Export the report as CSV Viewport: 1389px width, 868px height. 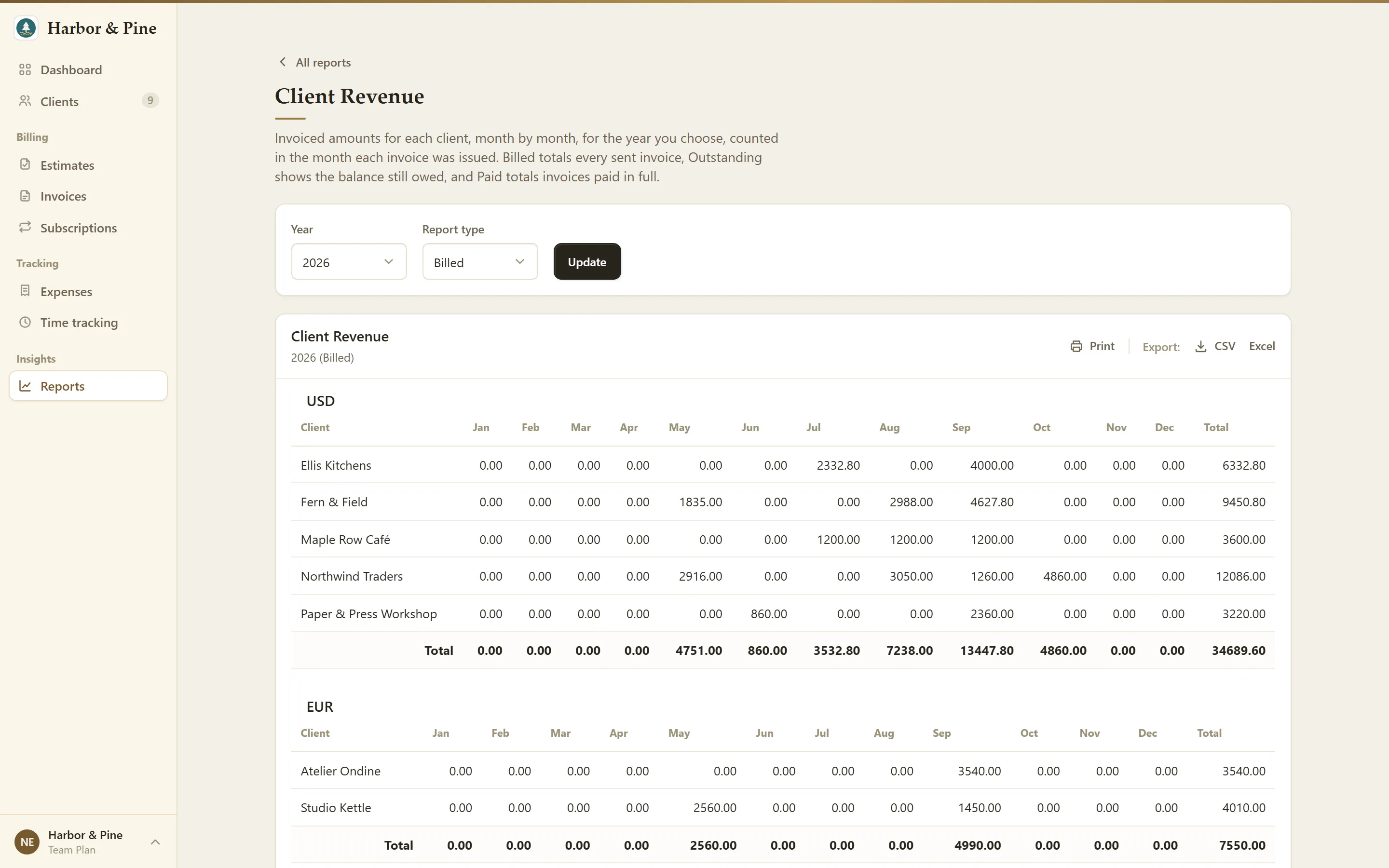click(1215, 346)
